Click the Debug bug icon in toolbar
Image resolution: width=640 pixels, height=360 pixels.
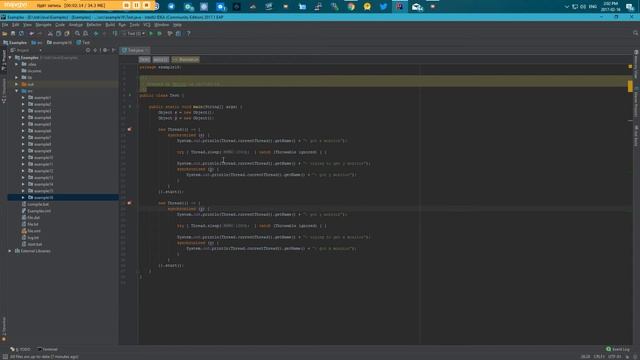160,33
